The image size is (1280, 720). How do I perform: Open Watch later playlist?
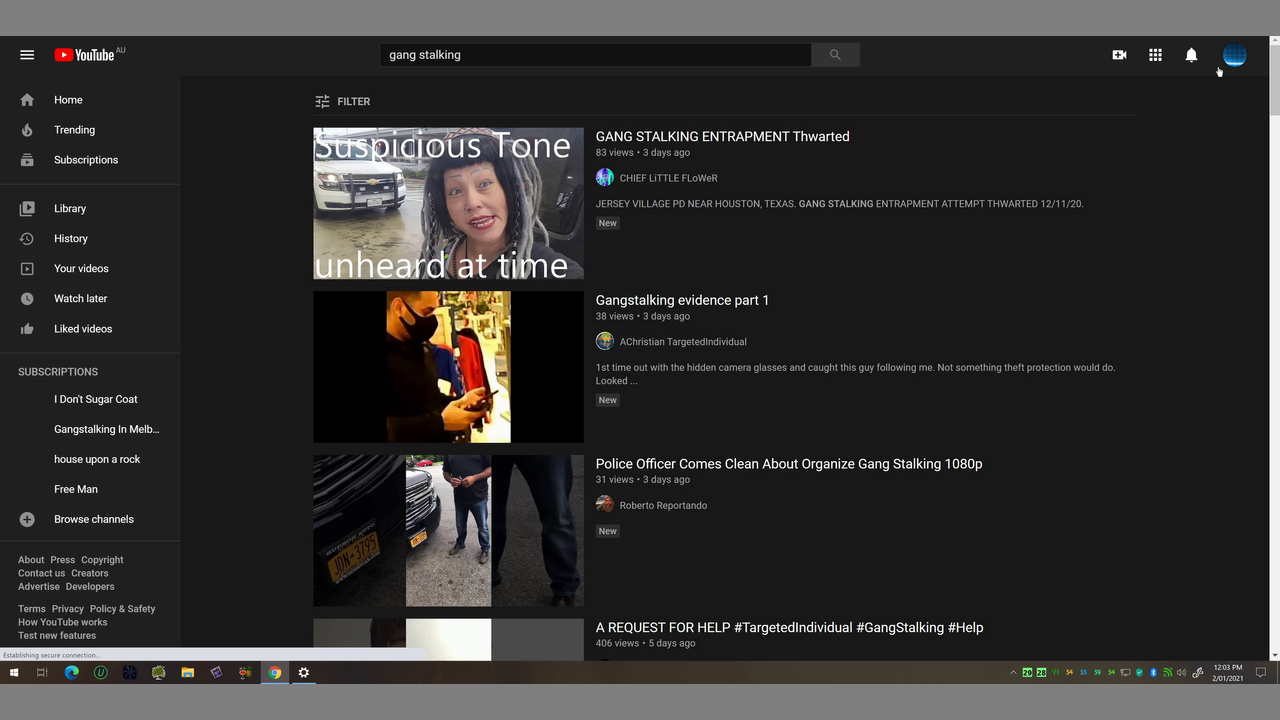(80, 299)
